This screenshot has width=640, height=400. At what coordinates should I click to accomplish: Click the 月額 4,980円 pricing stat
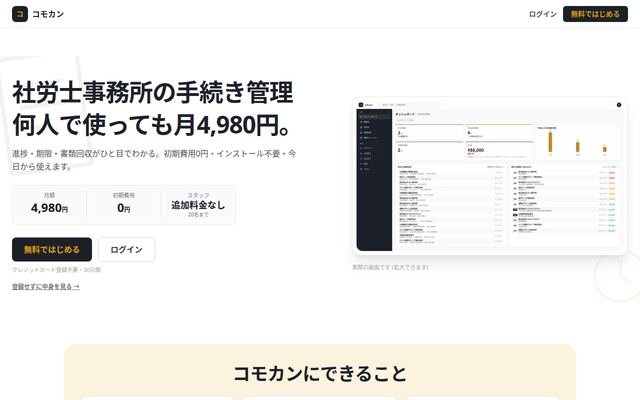click(x=49, y=204)
